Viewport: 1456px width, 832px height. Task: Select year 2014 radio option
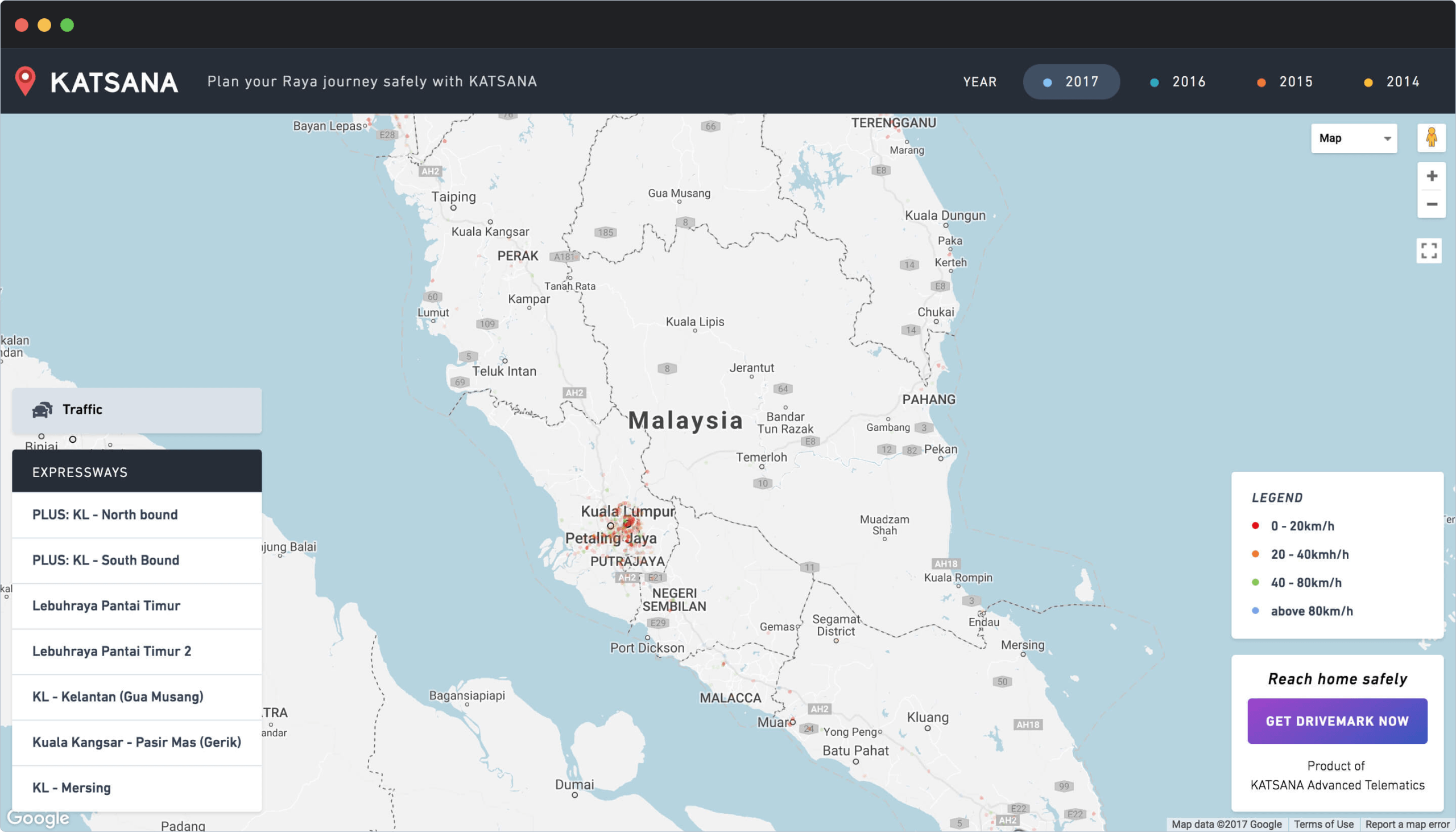click(x=1392, y=82)
